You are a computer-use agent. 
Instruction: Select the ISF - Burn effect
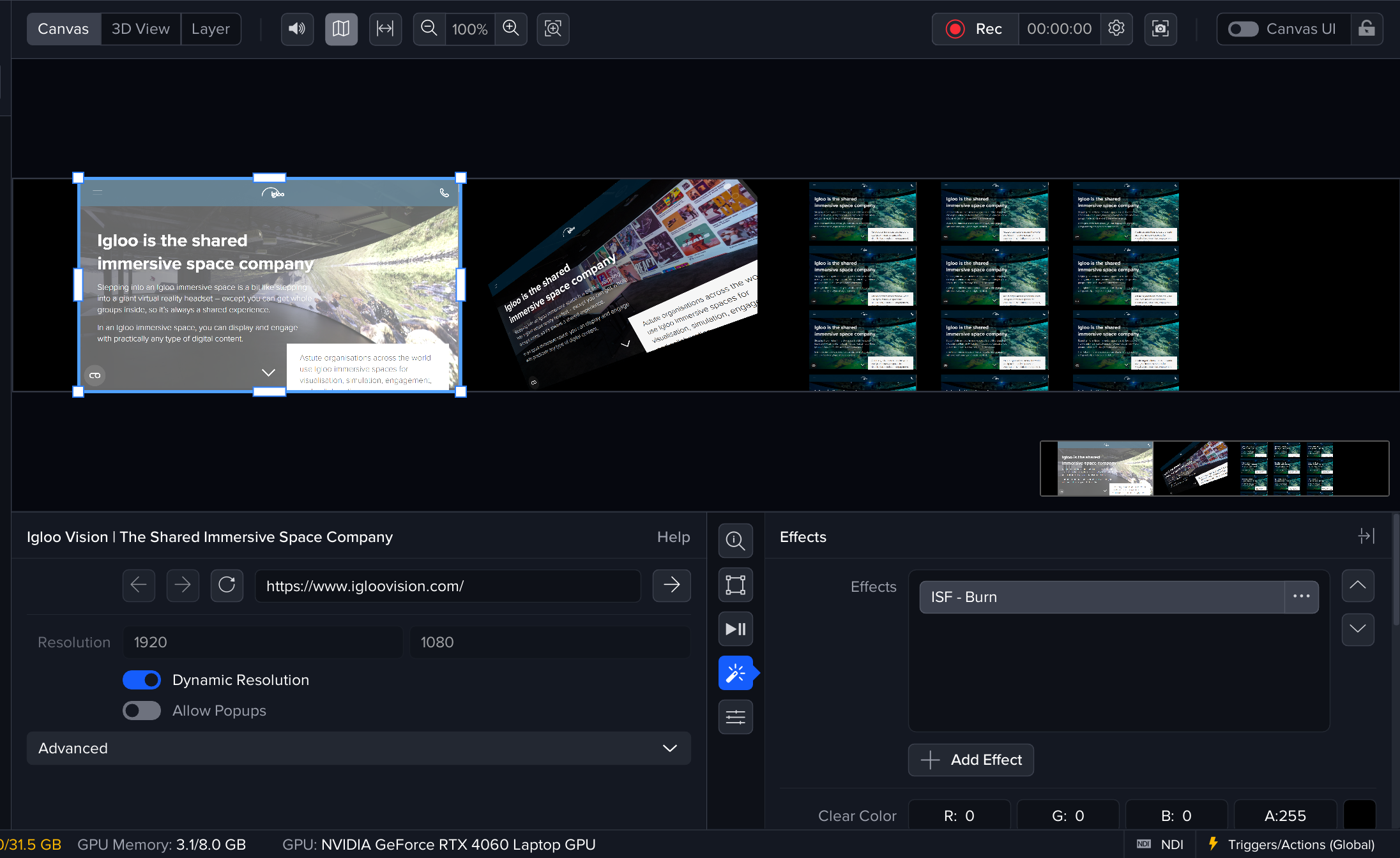point(1102,597)
